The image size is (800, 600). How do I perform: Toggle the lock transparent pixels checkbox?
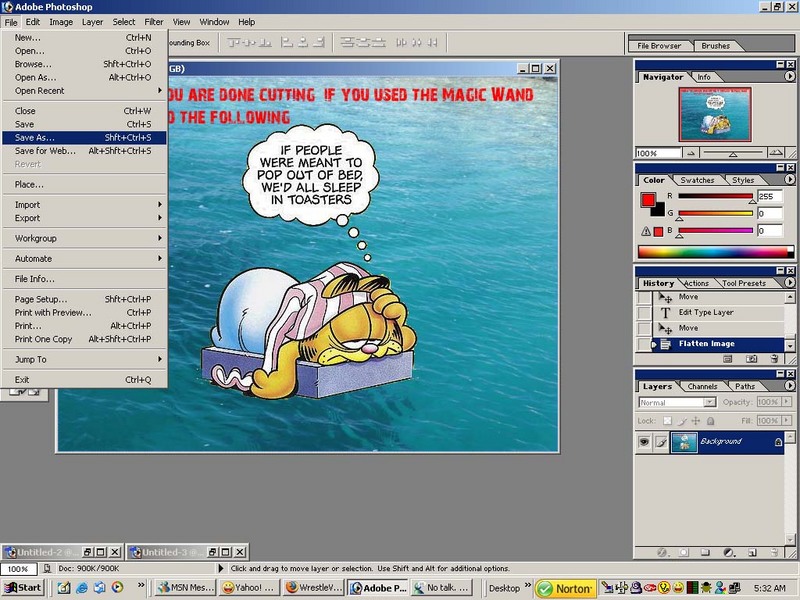tap(667, 421)
